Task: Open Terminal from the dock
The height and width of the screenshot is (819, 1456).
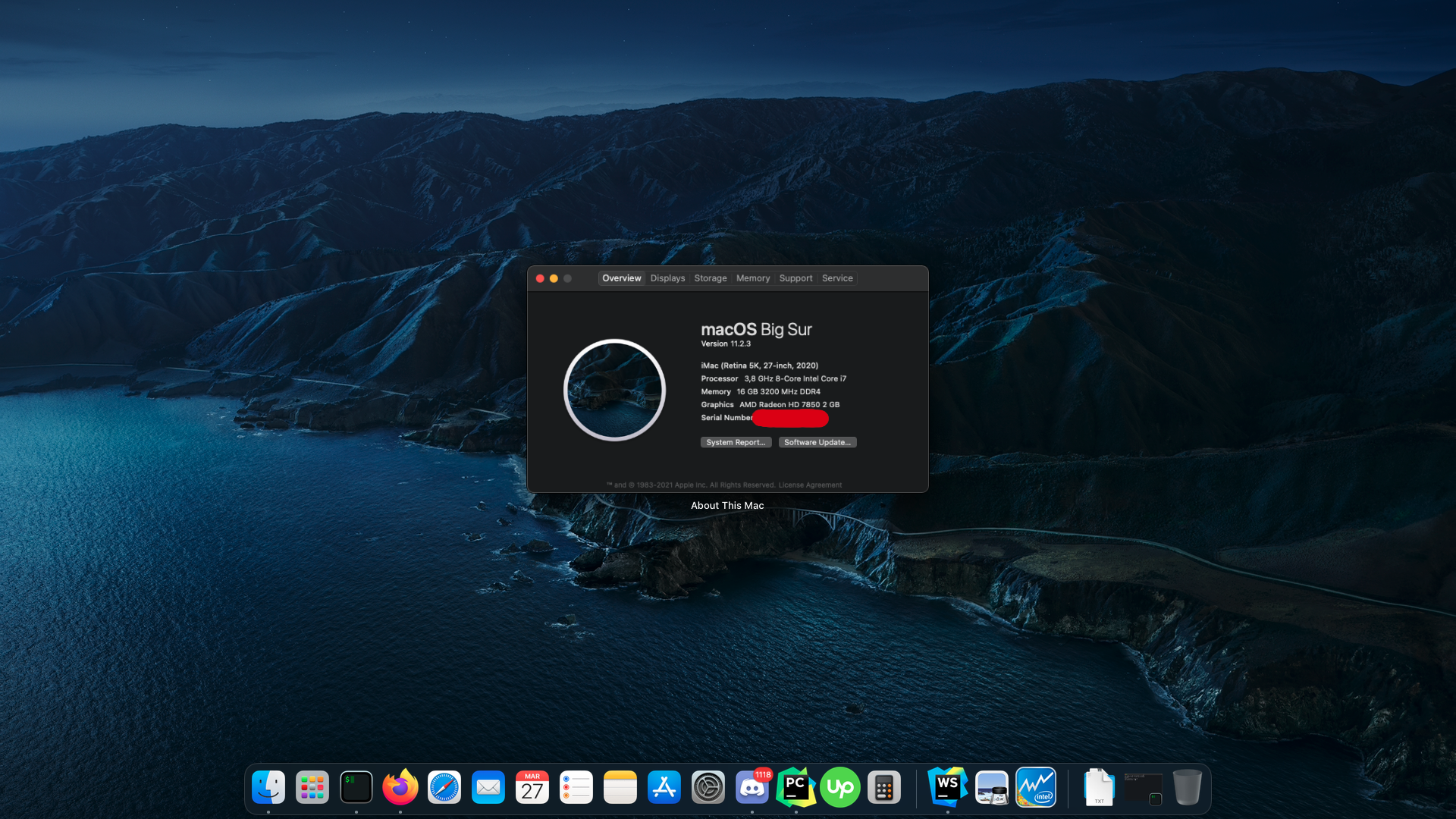Action: [x=356, y=787]
